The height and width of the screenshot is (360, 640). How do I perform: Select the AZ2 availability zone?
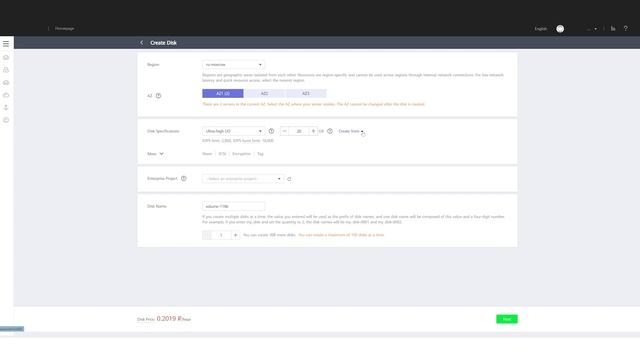(x=264, y=93)
